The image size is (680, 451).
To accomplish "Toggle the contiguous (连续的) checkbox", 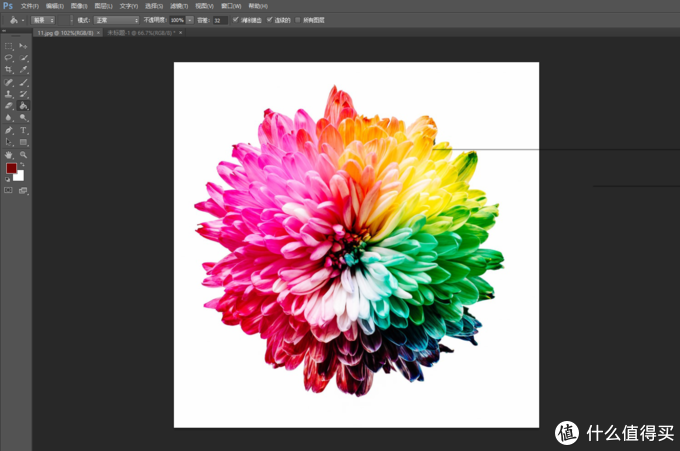I will click(x=270, y=20).
